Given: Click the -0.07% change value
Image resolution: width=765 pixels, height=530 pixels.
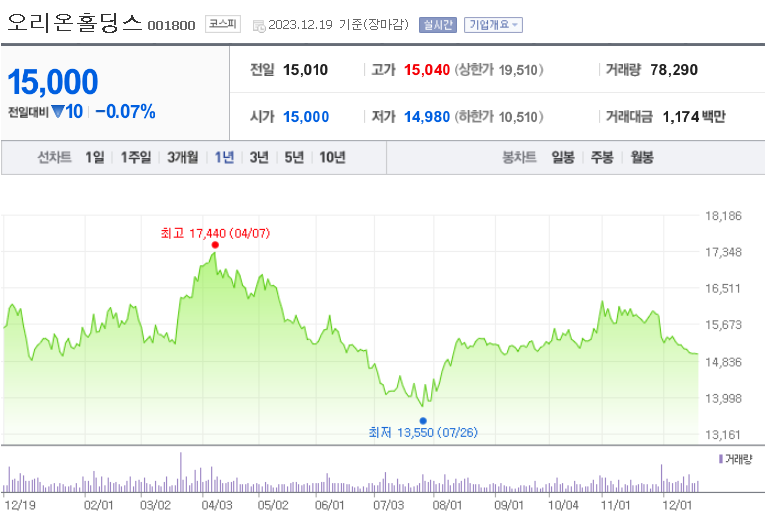Looking at the screenshot, I should pos(125,112).
